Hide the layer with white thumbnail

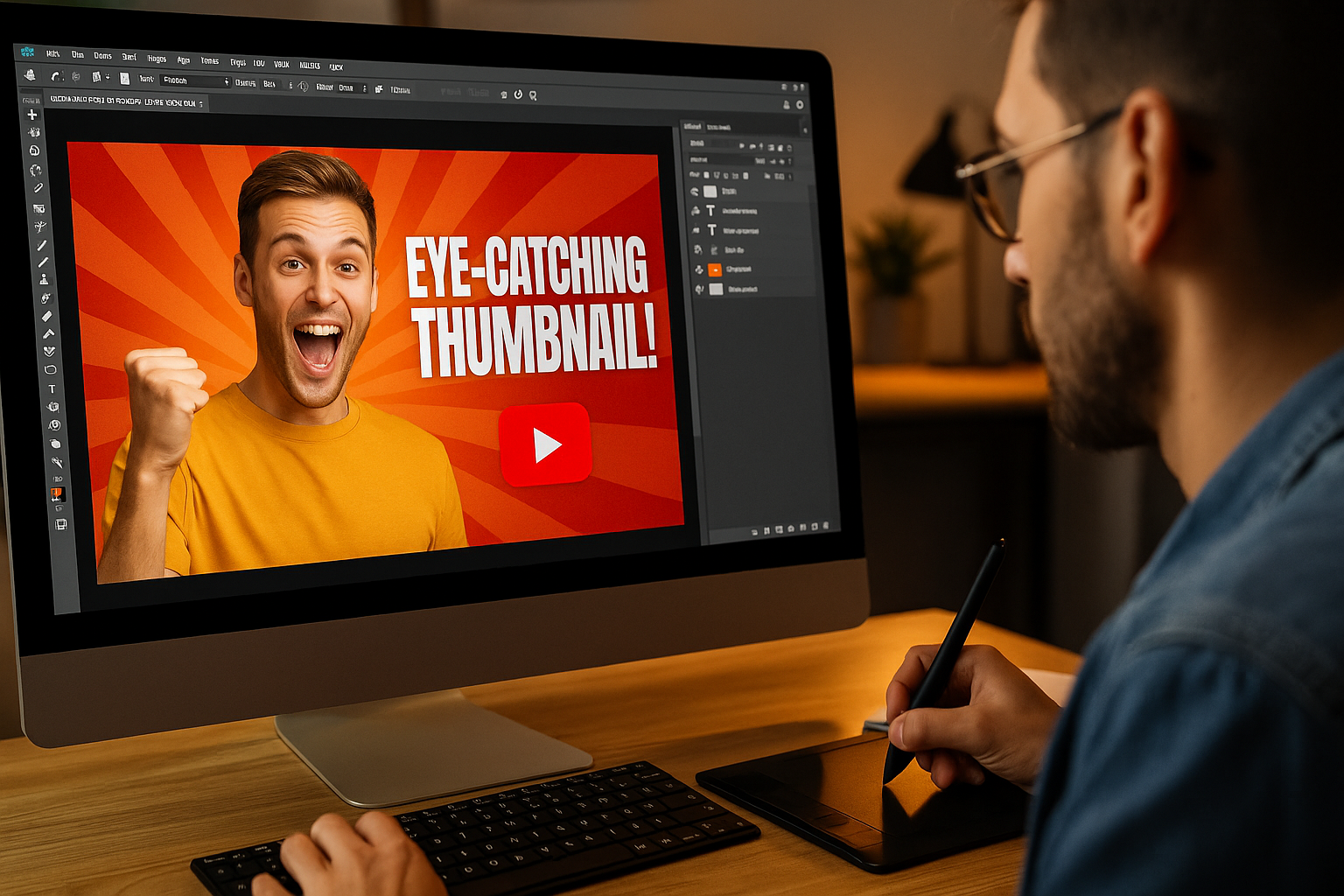(x=695, y=191)
